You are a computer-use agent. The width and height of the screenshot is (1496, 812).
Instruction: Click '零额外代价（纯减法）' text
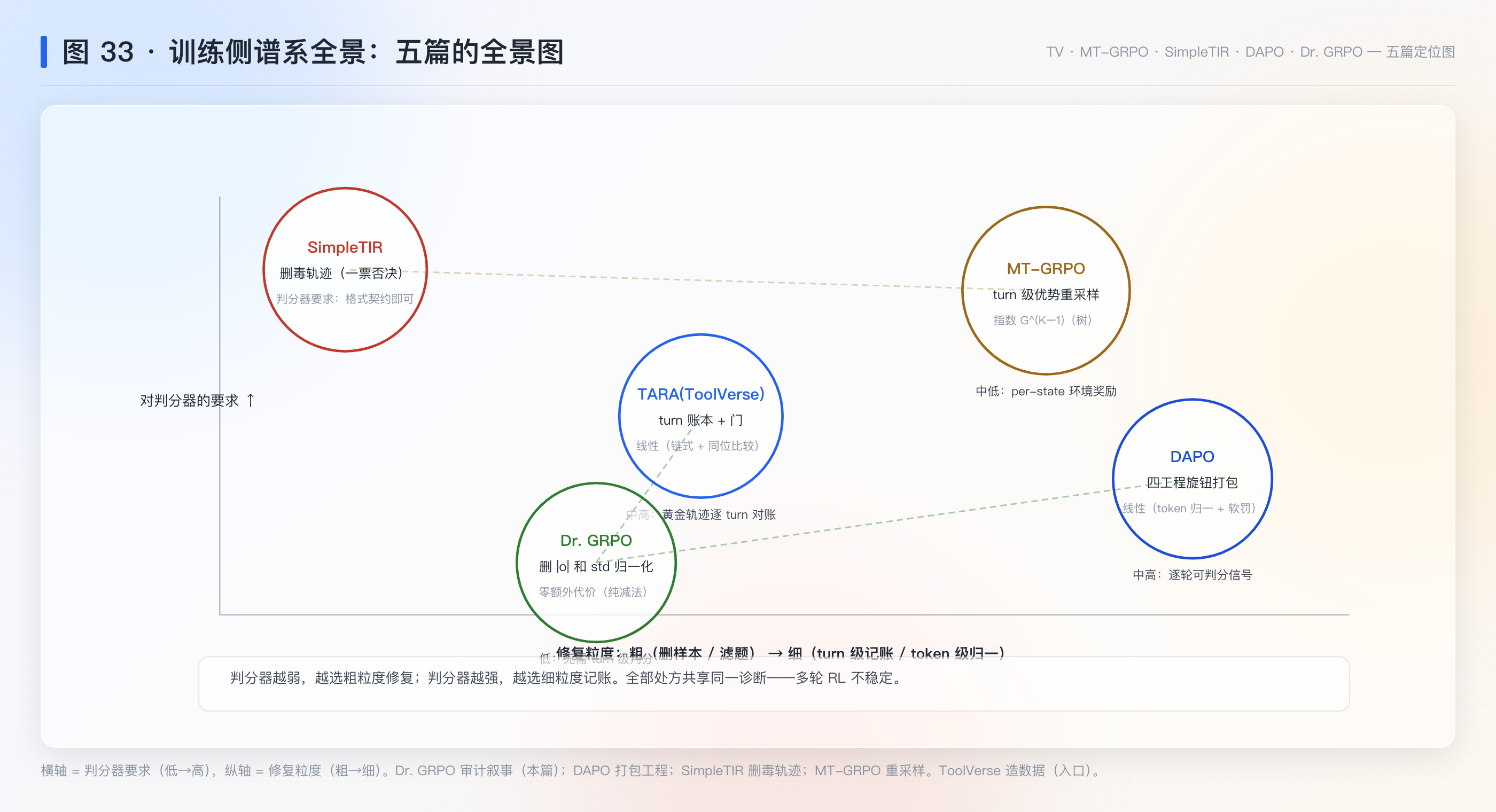point(593,592)
